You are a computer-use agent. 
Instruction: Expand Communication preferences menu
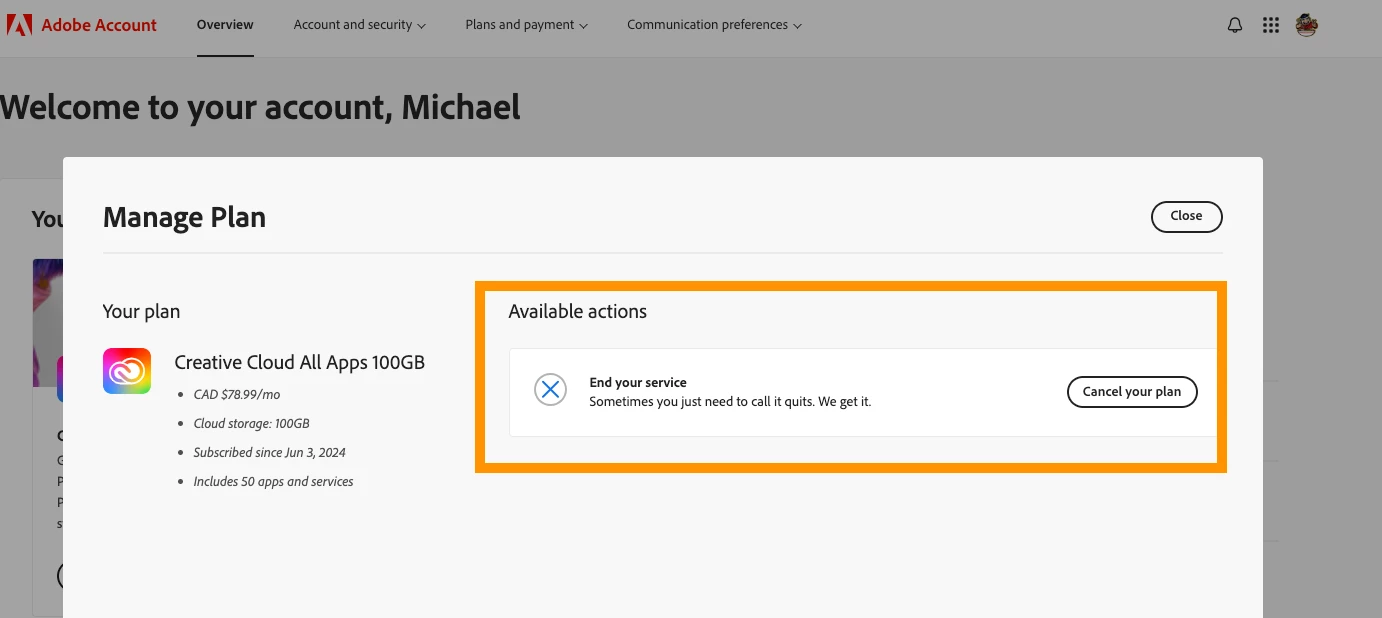(x=714, y=25)
